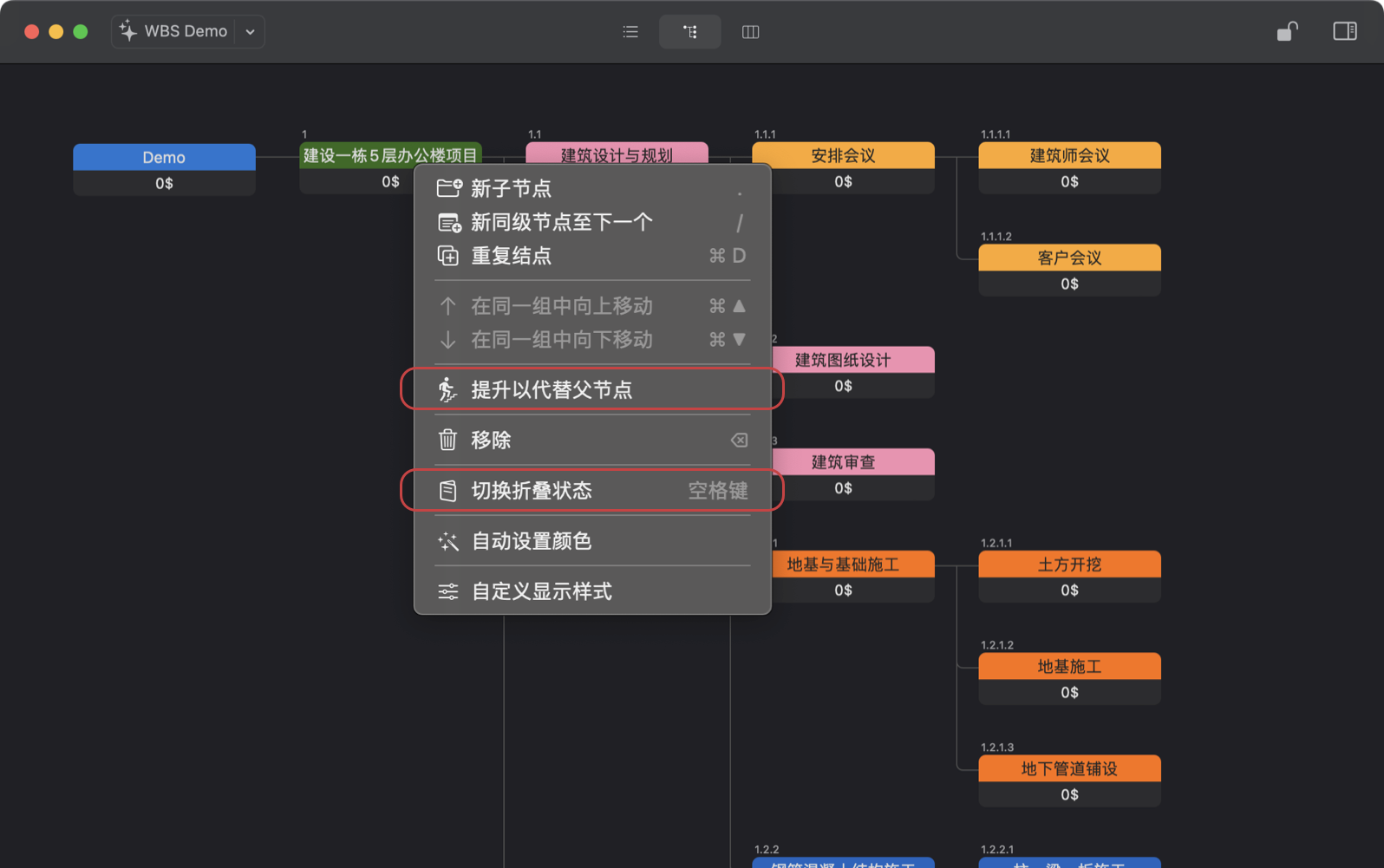Click the 地下管道铺设 node

(1068, 769)
